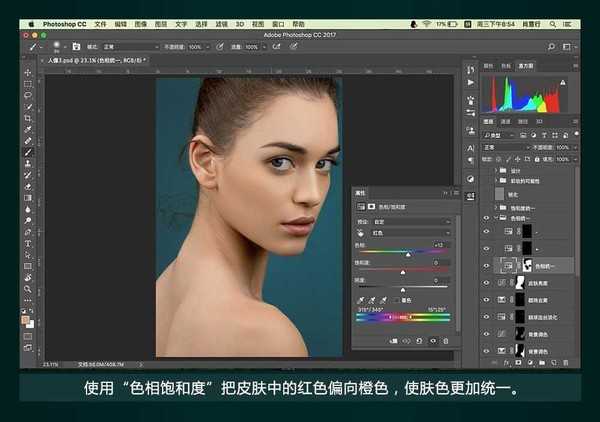Select the Type (T) tool
600x422 pixels.
click(28, 243)
